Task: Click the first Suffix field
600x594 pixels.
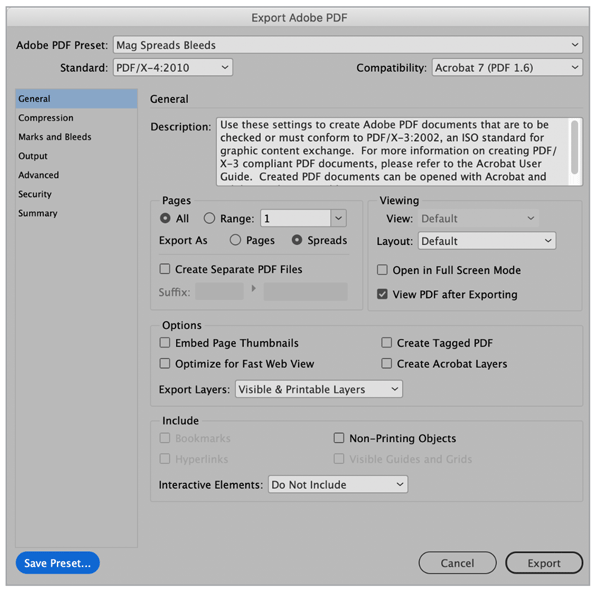Action: (x=219, y=292)
